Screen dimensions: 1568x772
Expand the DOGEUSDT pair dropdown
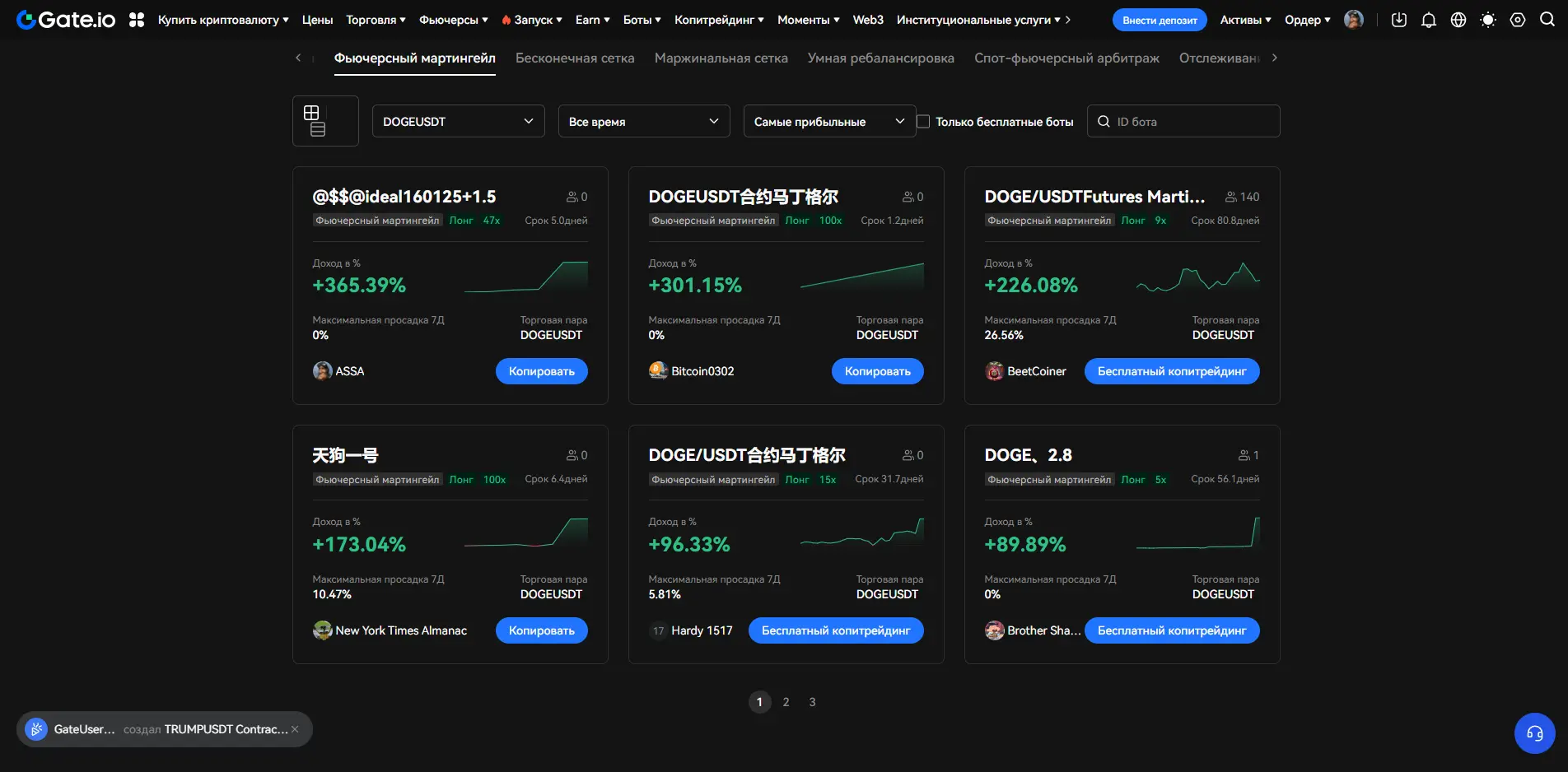(x=458, y=121)
